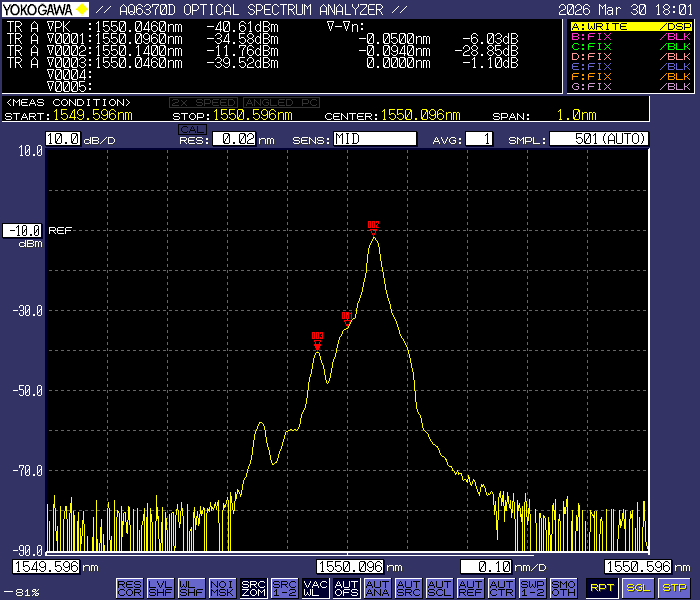700x600 pixels.
Task: Click marker 002 at the spectrum peak
Action: click(373, 227)
